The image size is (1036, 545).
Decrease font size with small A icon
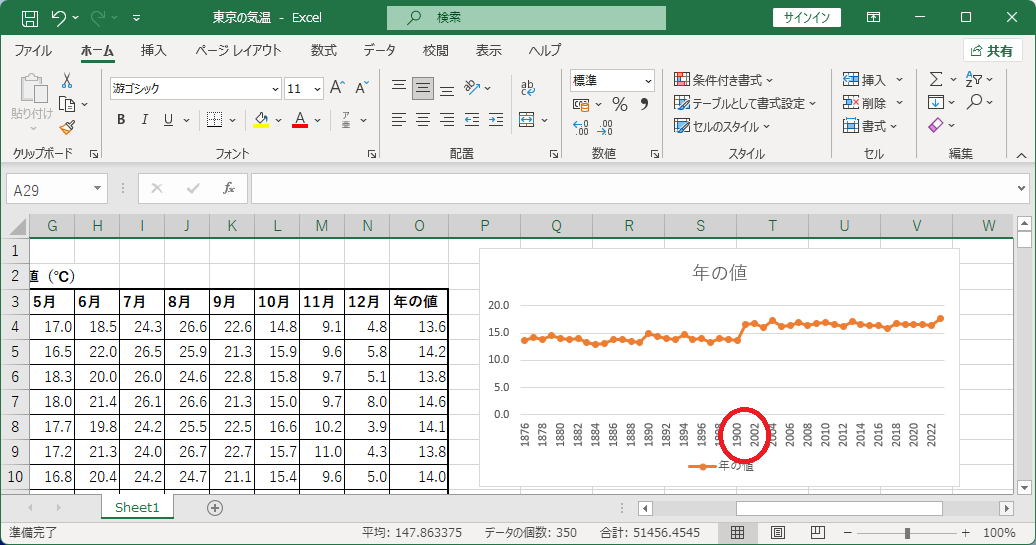361,88
